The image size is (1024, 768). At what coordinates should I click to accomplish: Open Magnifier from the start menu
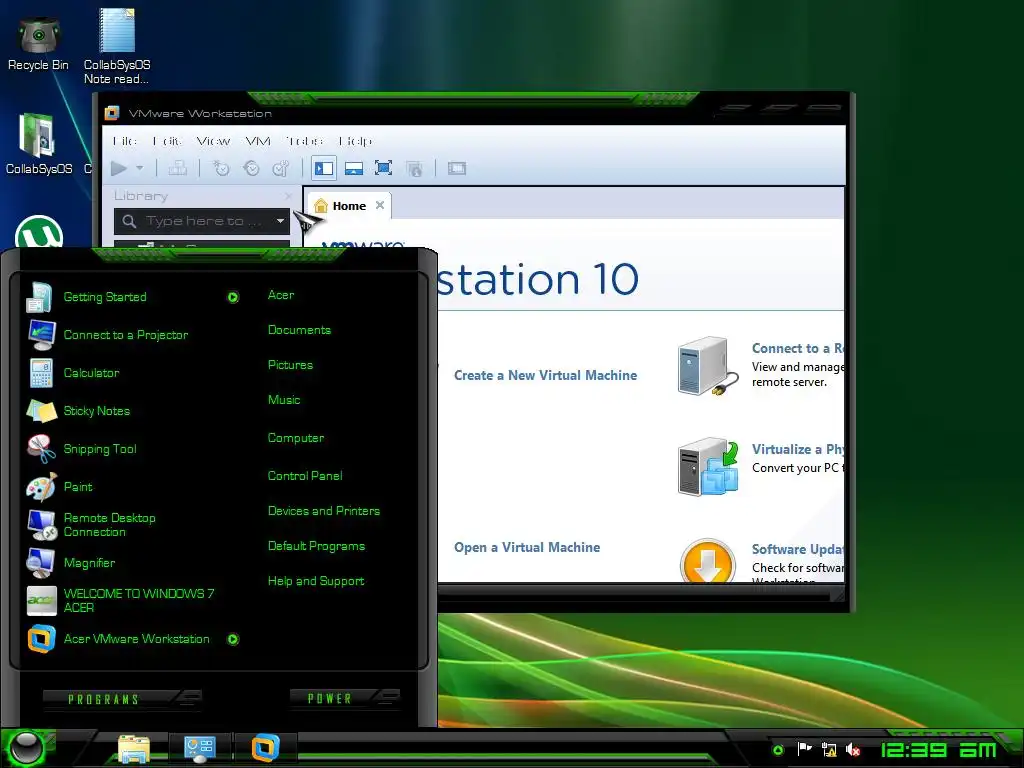[89, 562]
